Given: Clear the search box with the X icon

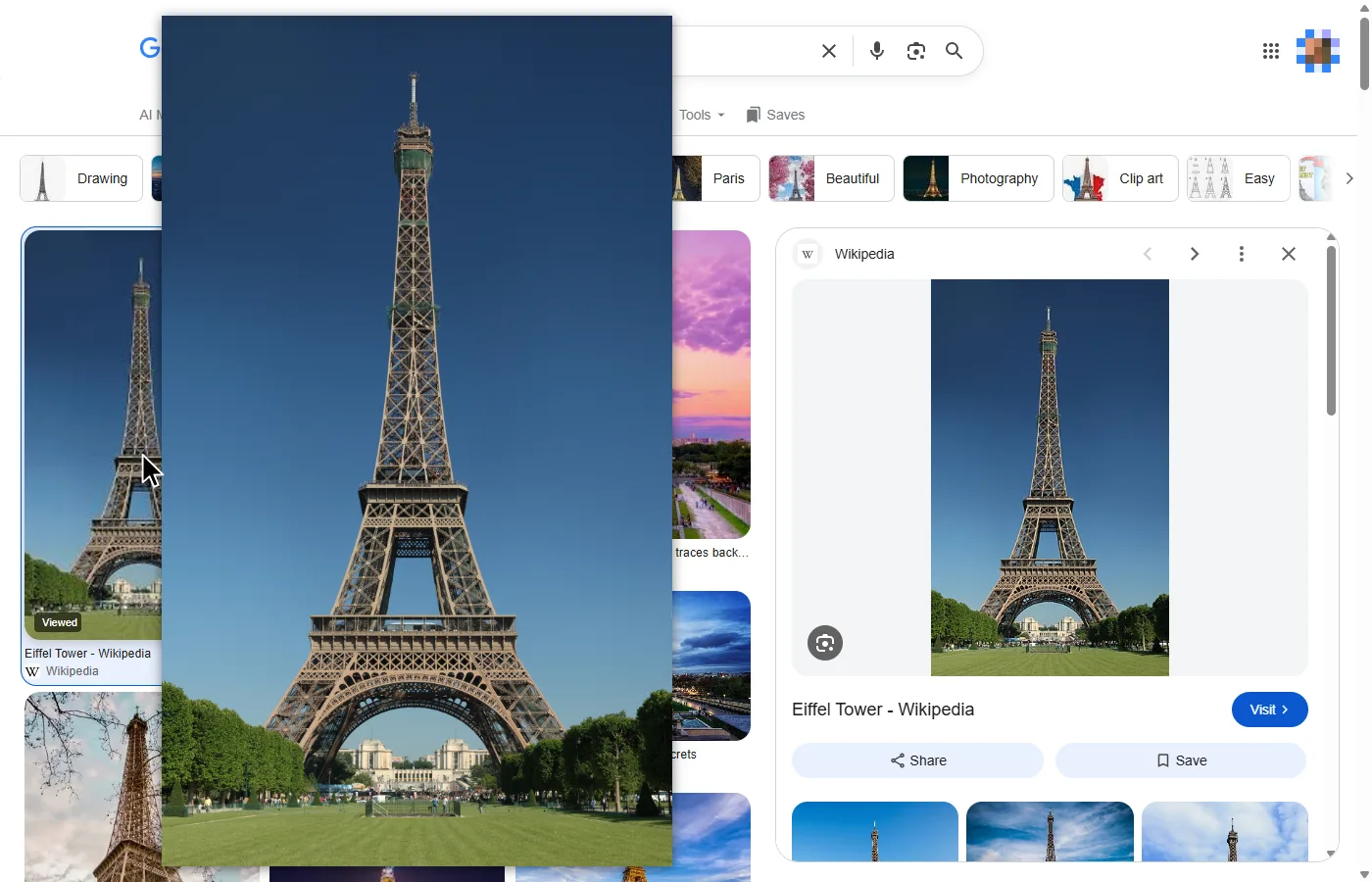Looking at the screenshot, I should pos(829,51).
